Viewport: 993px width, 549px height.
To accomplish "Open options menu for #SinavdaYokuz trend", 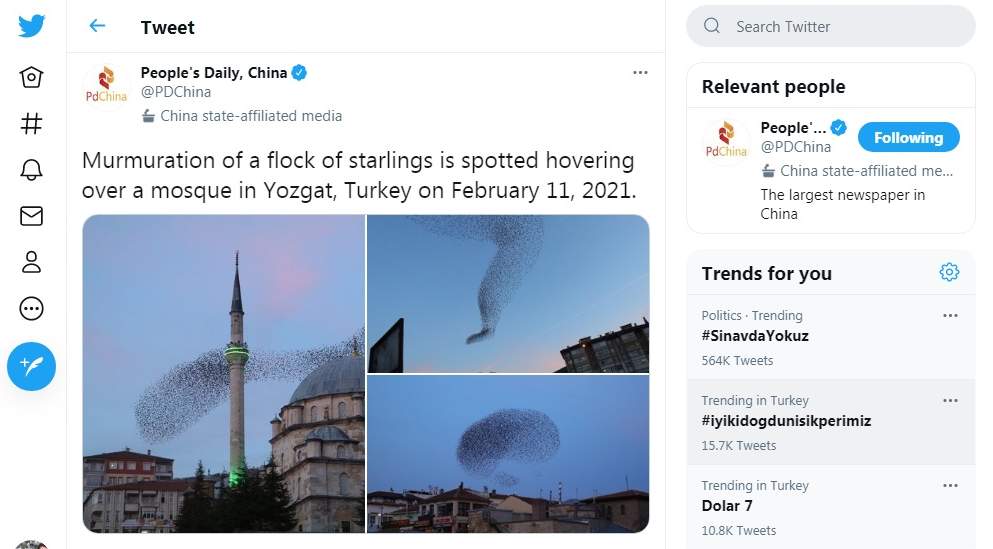I will [950, 316].
